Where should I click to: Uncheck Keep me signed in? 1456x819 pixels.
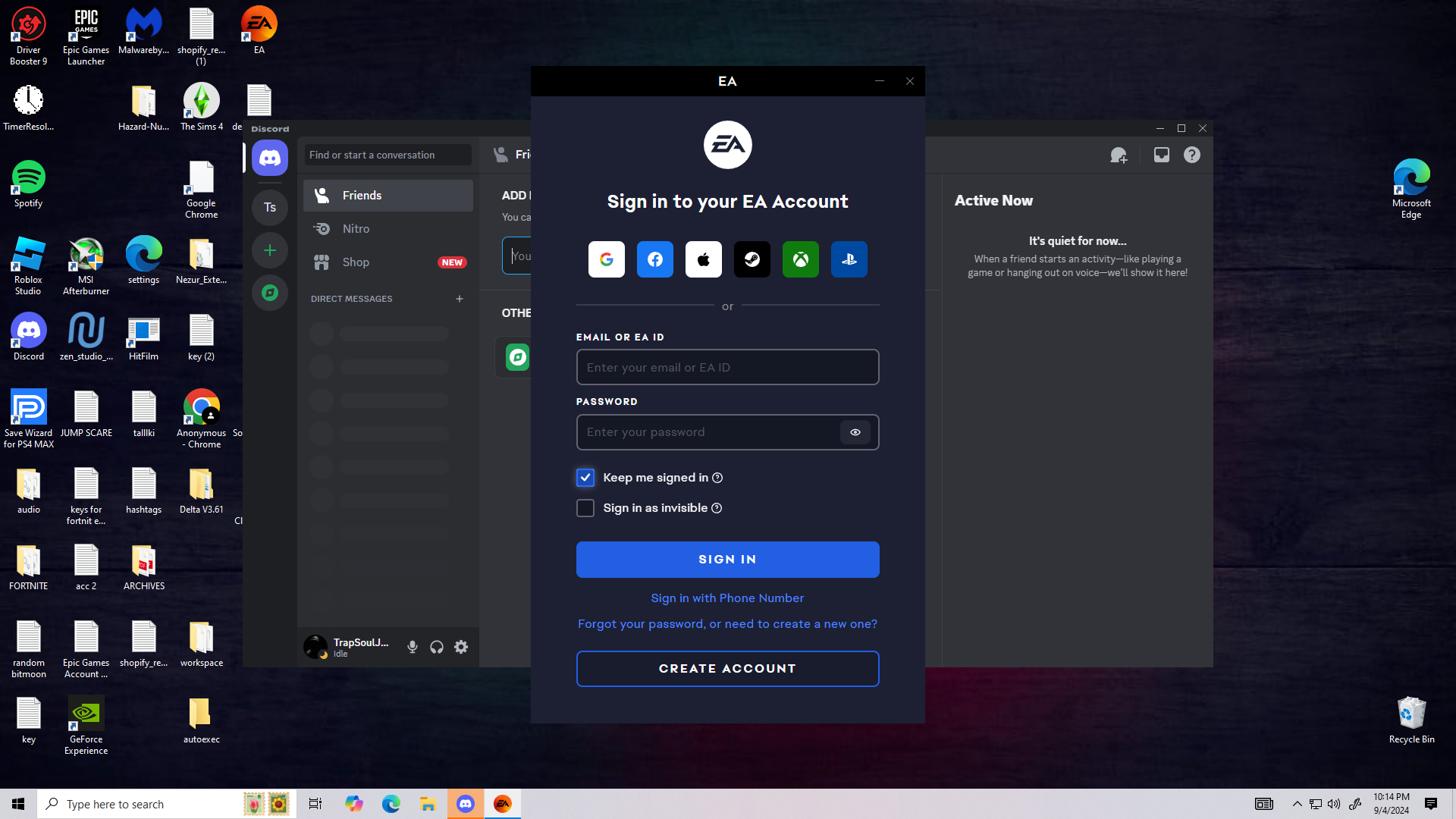click(585, 478)
